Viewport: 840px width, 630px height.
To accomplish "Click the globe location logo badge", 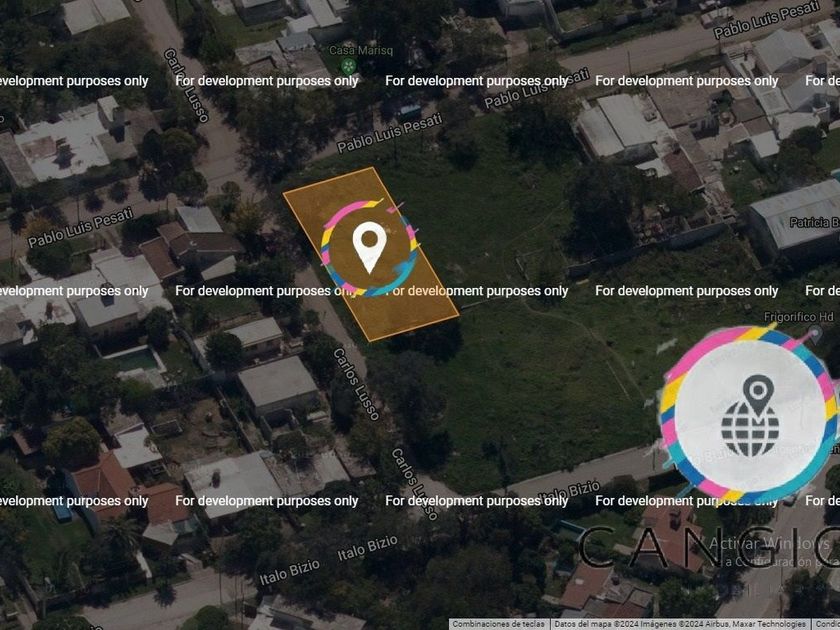I will click(749, 415).
